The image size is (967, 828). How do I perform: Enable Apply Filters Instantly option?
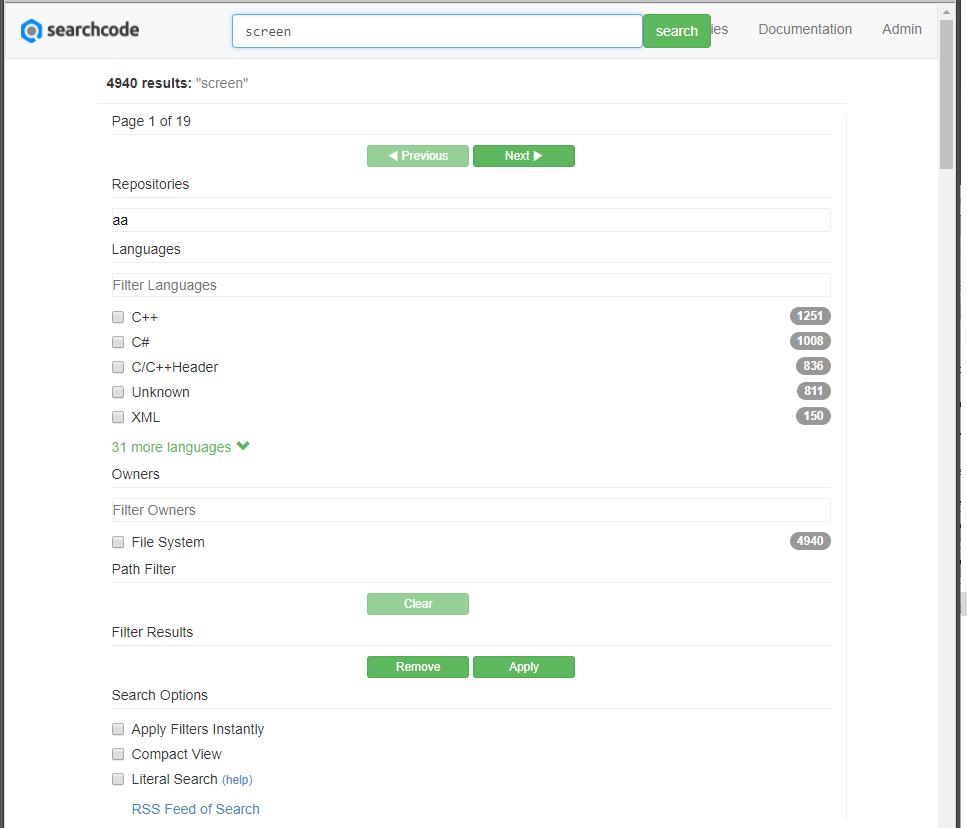118,729
